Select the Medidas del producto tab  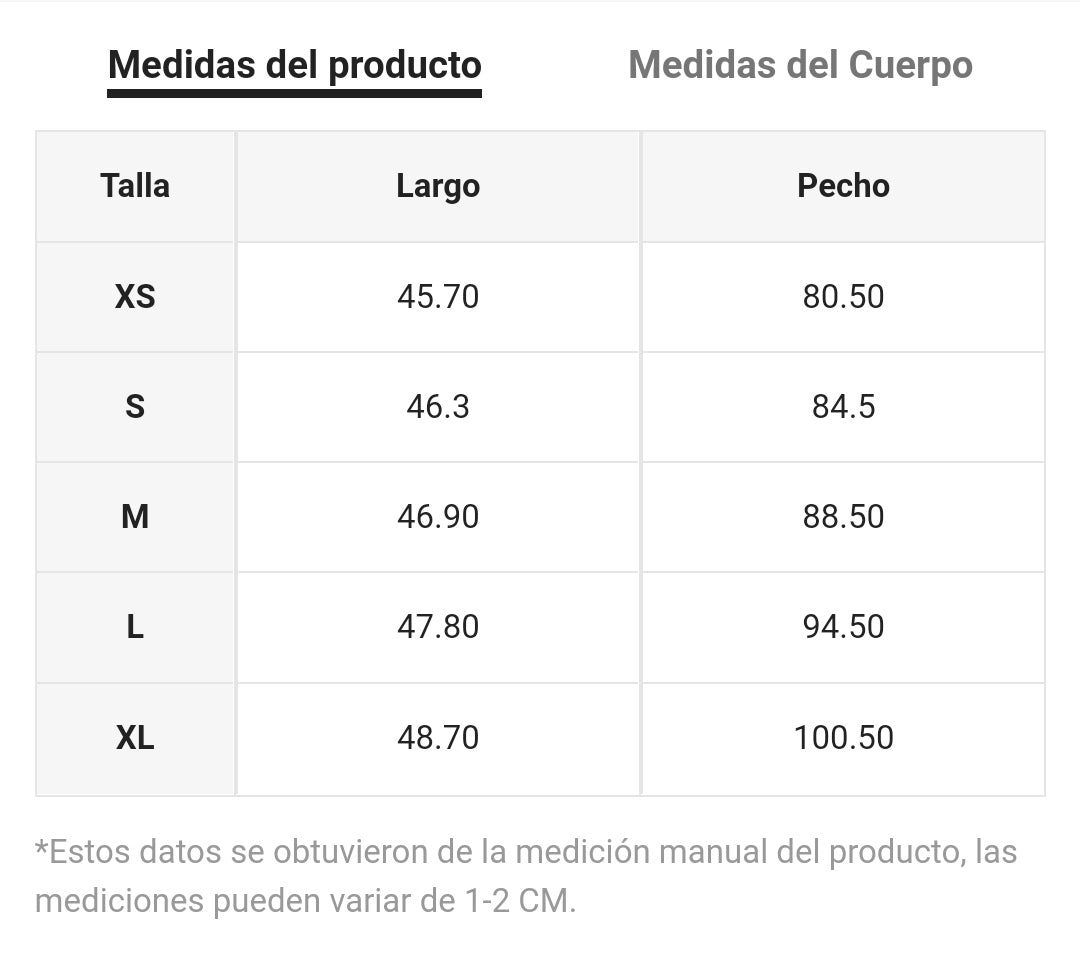[x=295, y=66]
